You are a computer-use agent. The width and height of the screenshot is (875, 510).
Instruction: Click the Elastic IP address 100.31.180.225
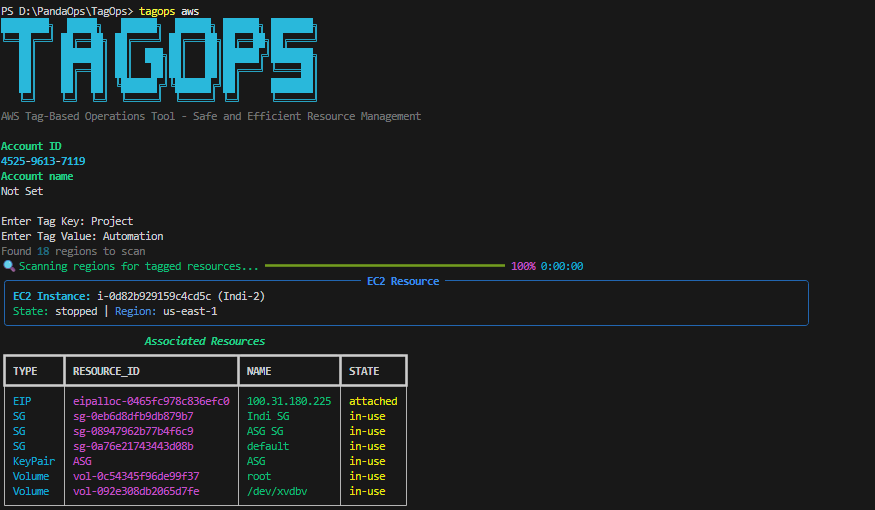(x=289, y=401)
